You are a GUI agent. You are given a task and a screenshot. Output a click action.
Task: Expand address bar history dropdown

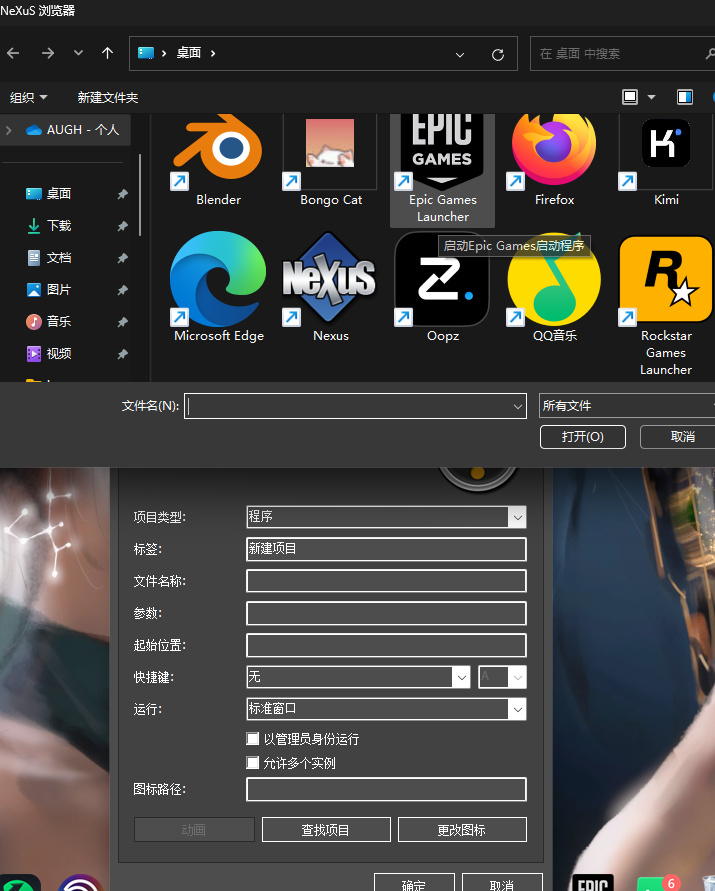pyautogui.click(x=460, y=55)
